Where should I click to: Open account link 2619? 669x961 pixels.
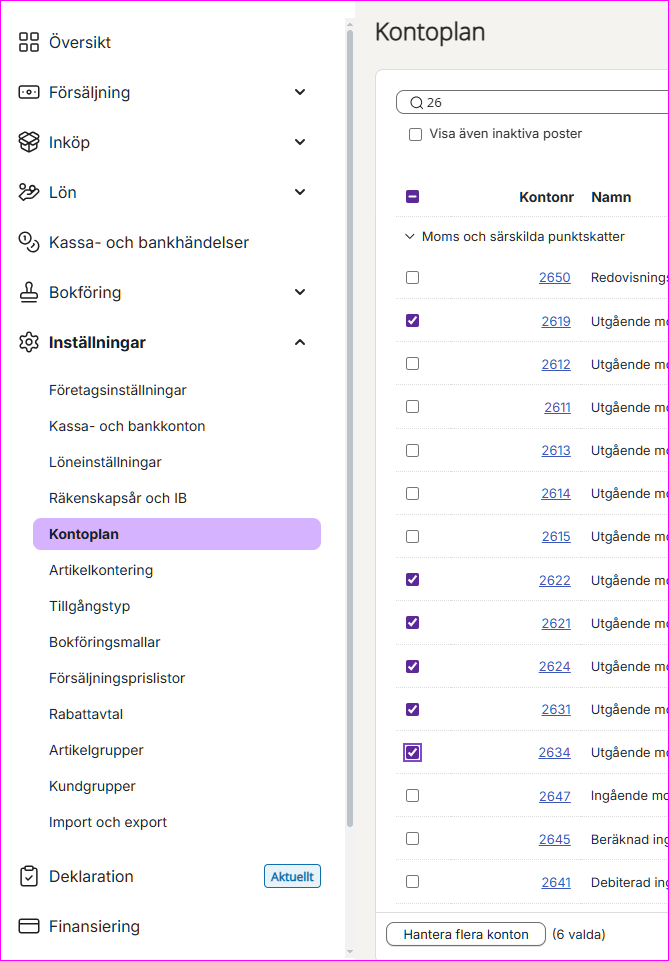(556, 321)
